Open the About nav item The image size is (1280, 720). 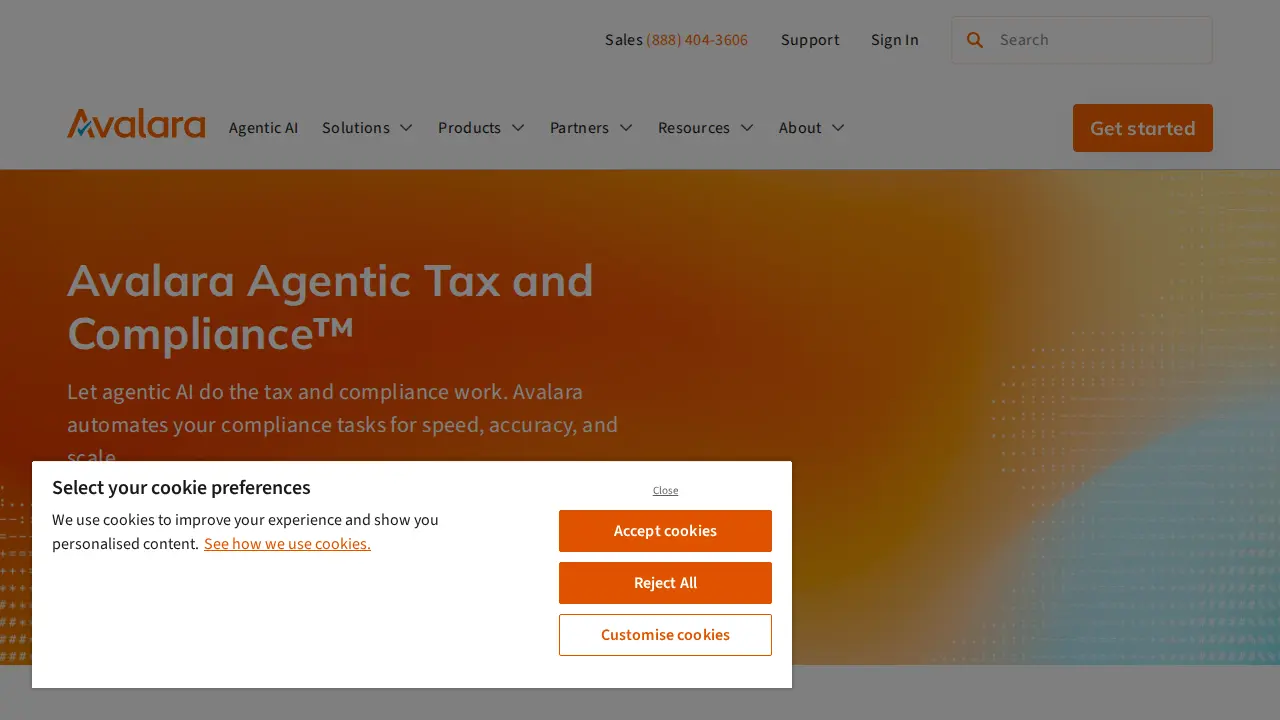pos(800,128)
